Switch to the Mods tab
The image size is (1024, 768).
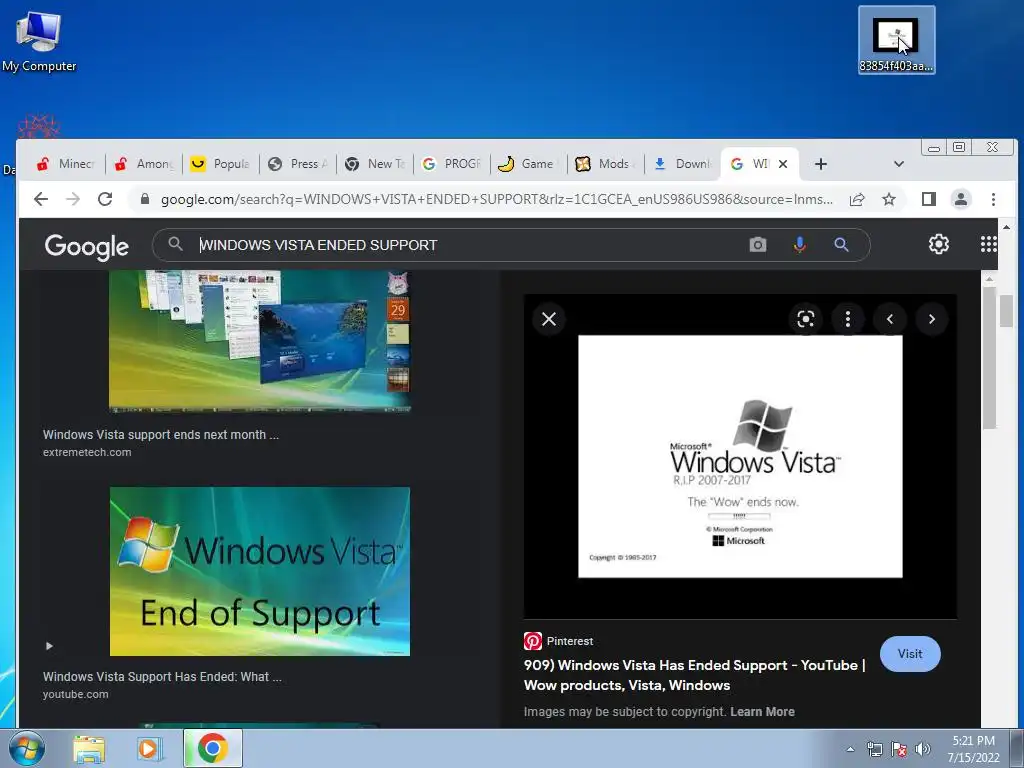(x=606, y=164)
